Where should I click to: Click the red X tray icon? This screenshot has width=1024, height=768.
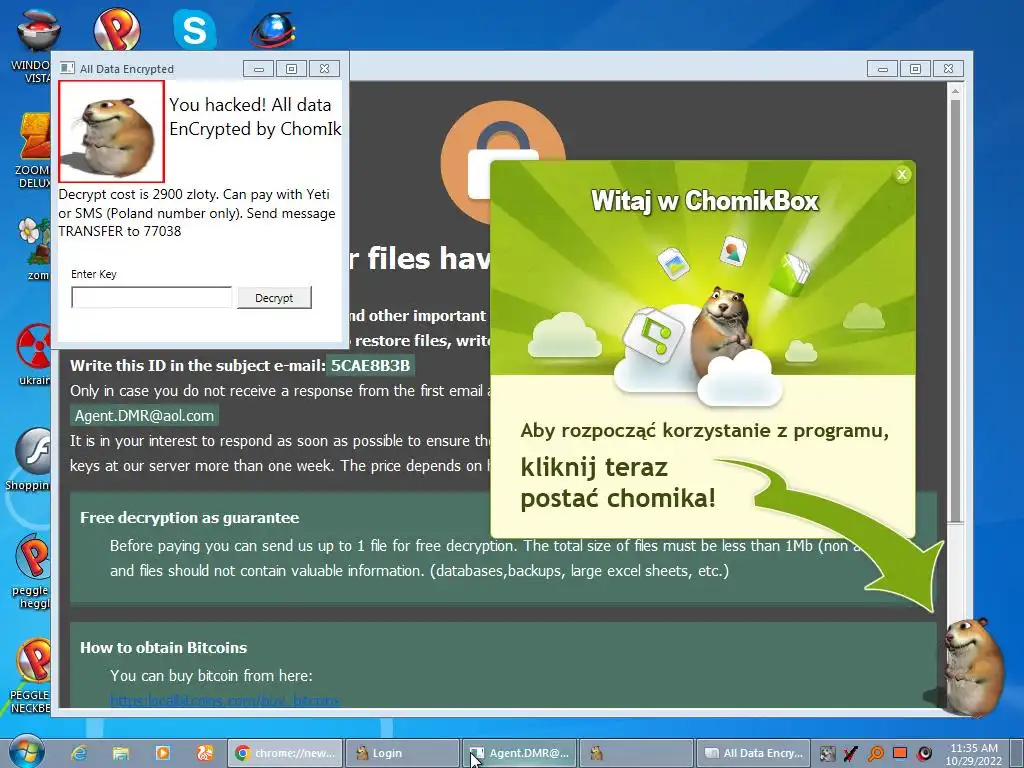coord(851,754)
